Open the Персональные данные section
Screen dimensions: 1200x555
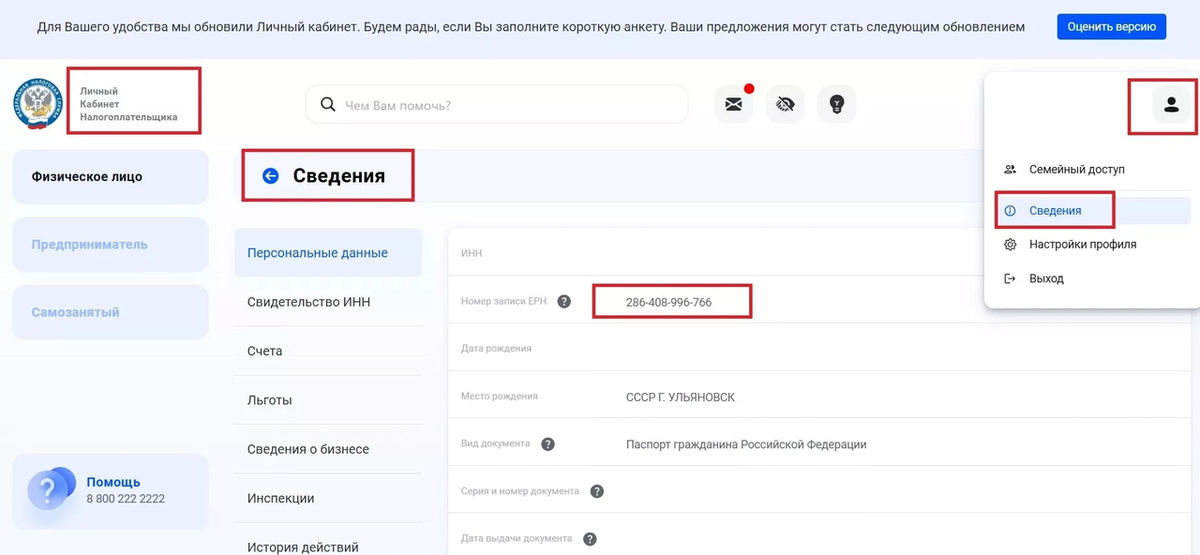coord(329,253)
